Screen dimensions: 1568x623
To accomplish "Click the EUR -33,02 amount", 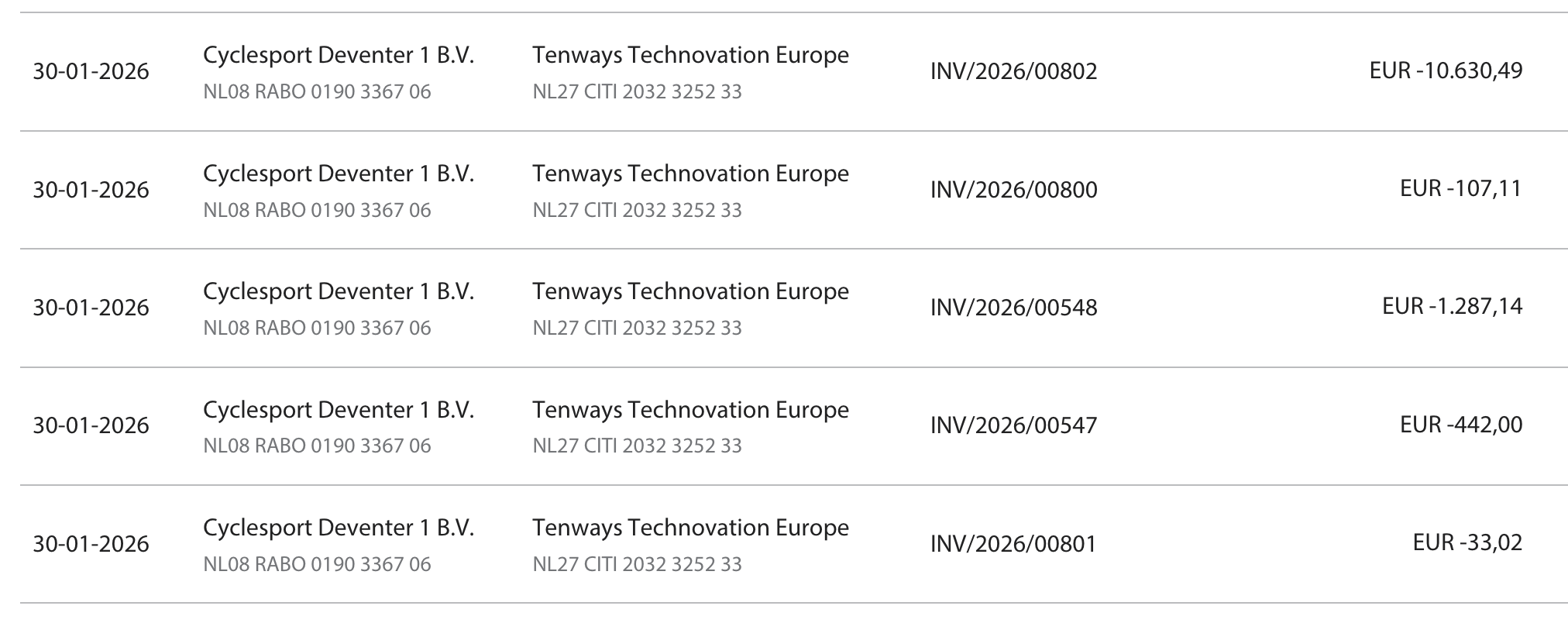I will [1467, 542].
